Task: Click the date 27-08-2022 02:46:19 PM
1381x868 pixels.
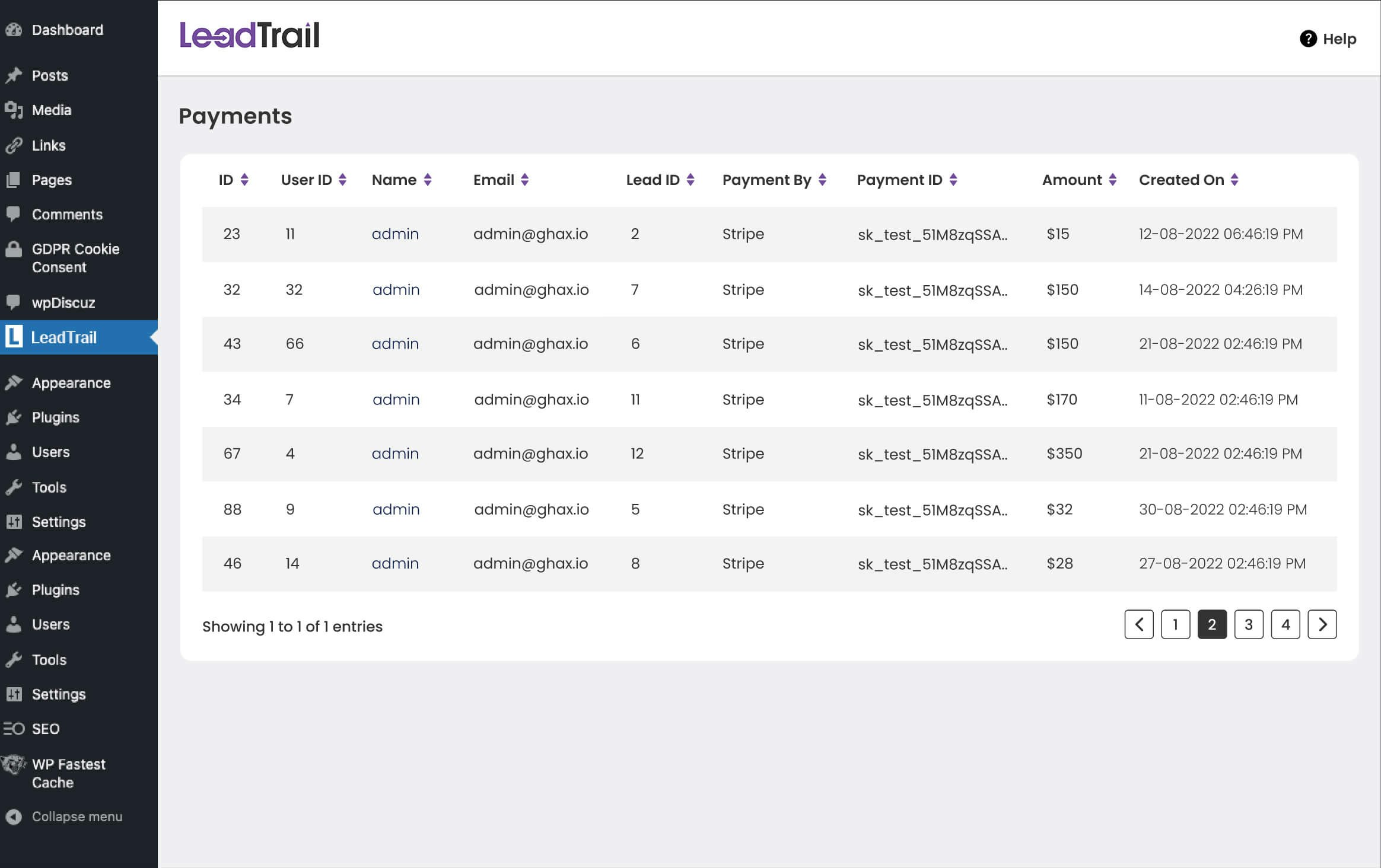Action: coord(1222,563)
